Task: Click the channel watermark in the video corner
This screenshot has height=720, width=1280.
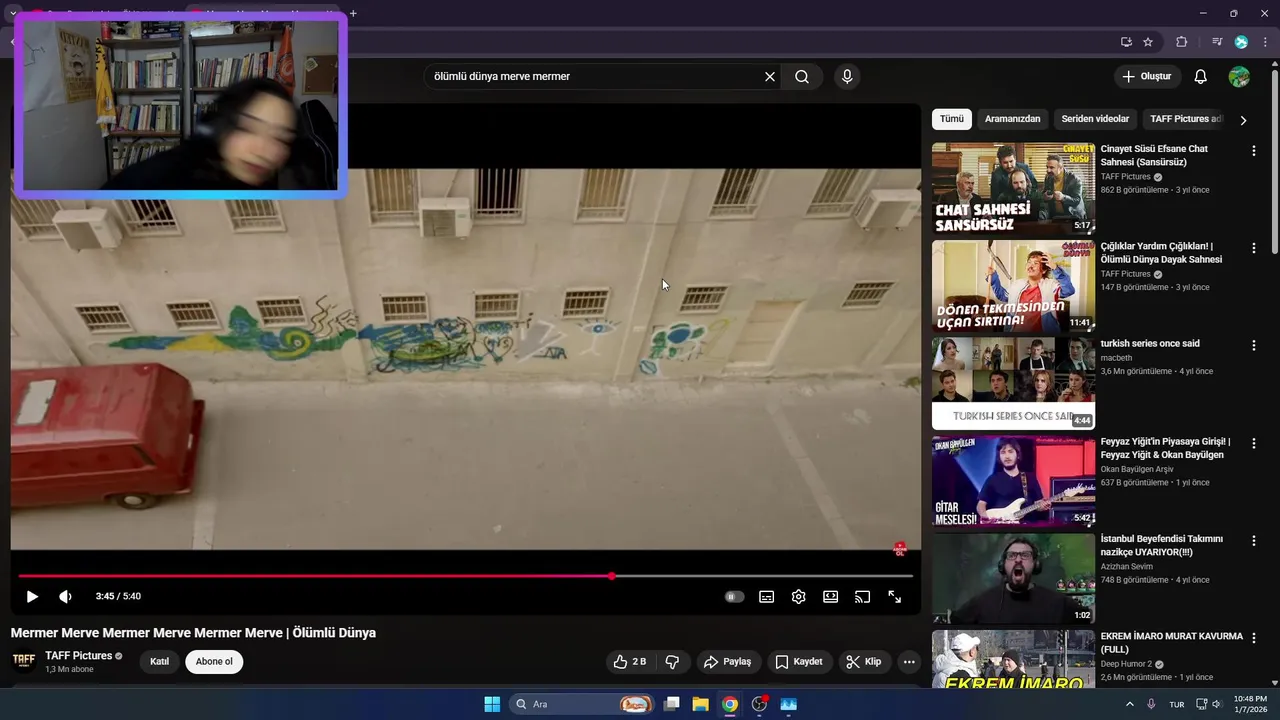Action: coord(899,549)
